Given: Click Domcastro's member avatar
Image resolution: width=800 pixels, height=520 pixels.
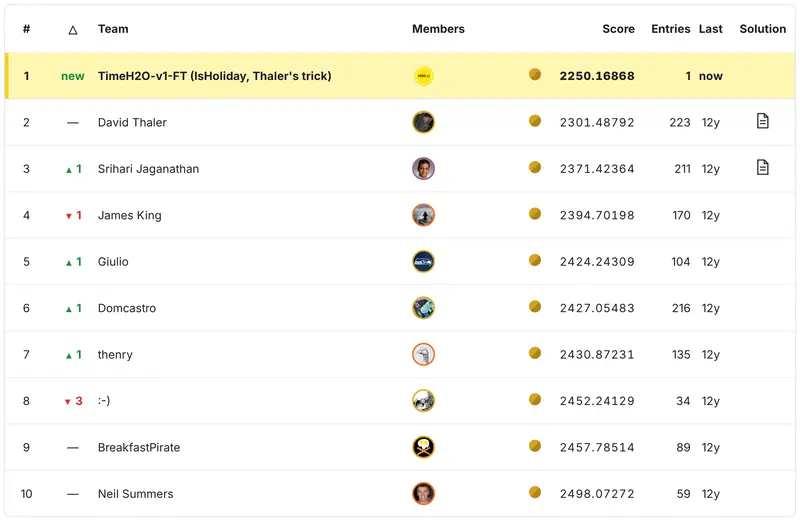Looking at the screenshot, I should [x=423, y=308].
